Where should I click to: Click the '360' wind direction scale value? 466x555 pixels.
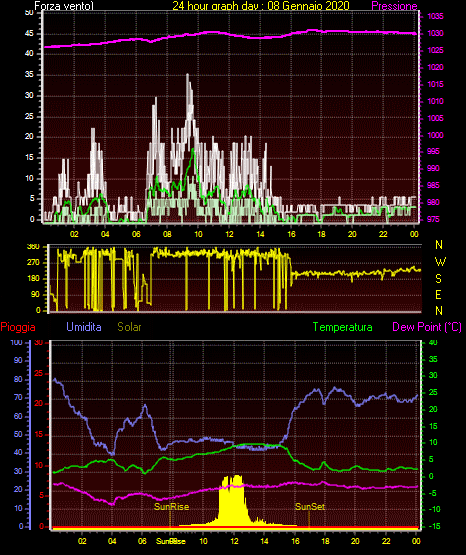pyautogui.click(x=33, y=247)
